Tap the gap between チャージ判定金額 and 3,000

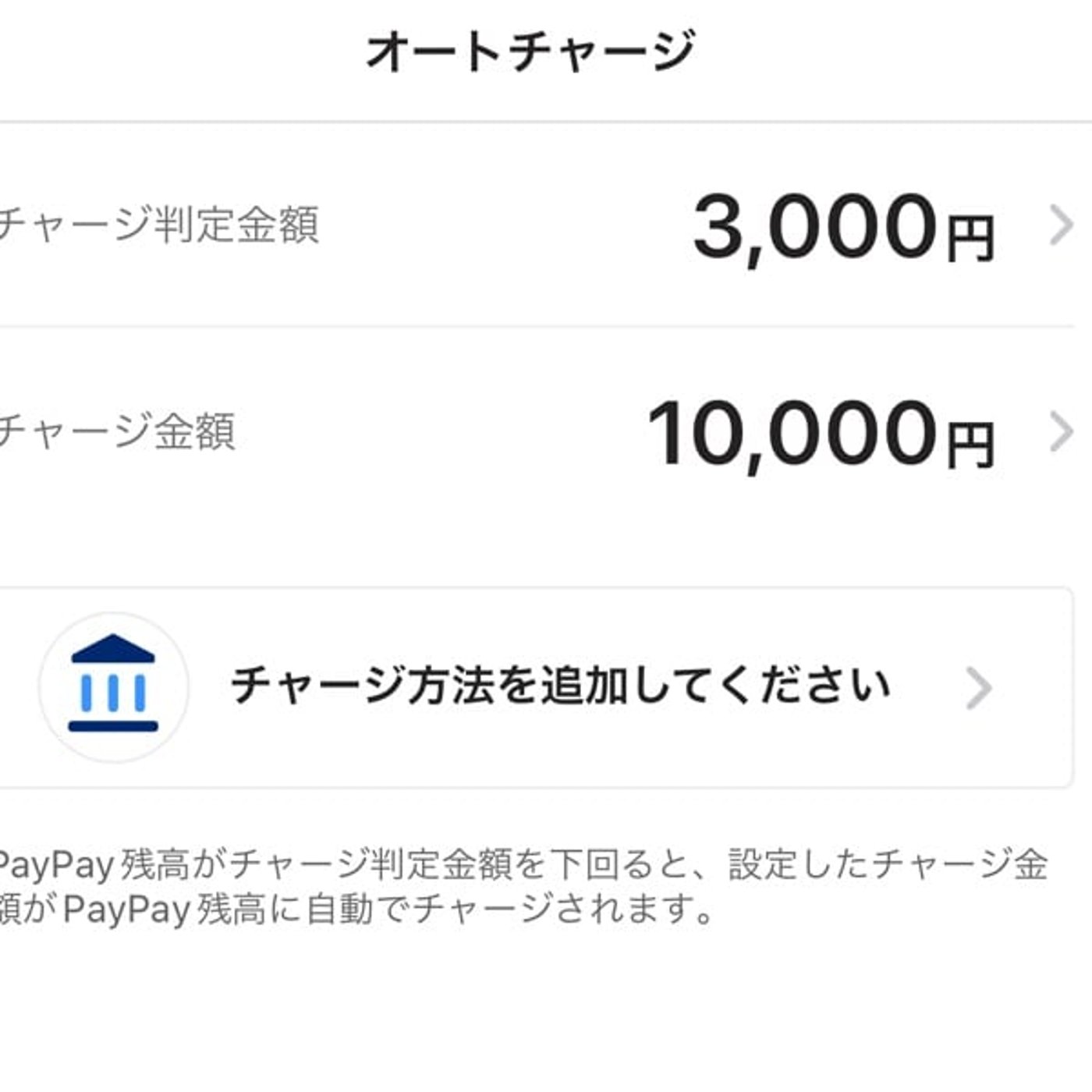point(499,226)
